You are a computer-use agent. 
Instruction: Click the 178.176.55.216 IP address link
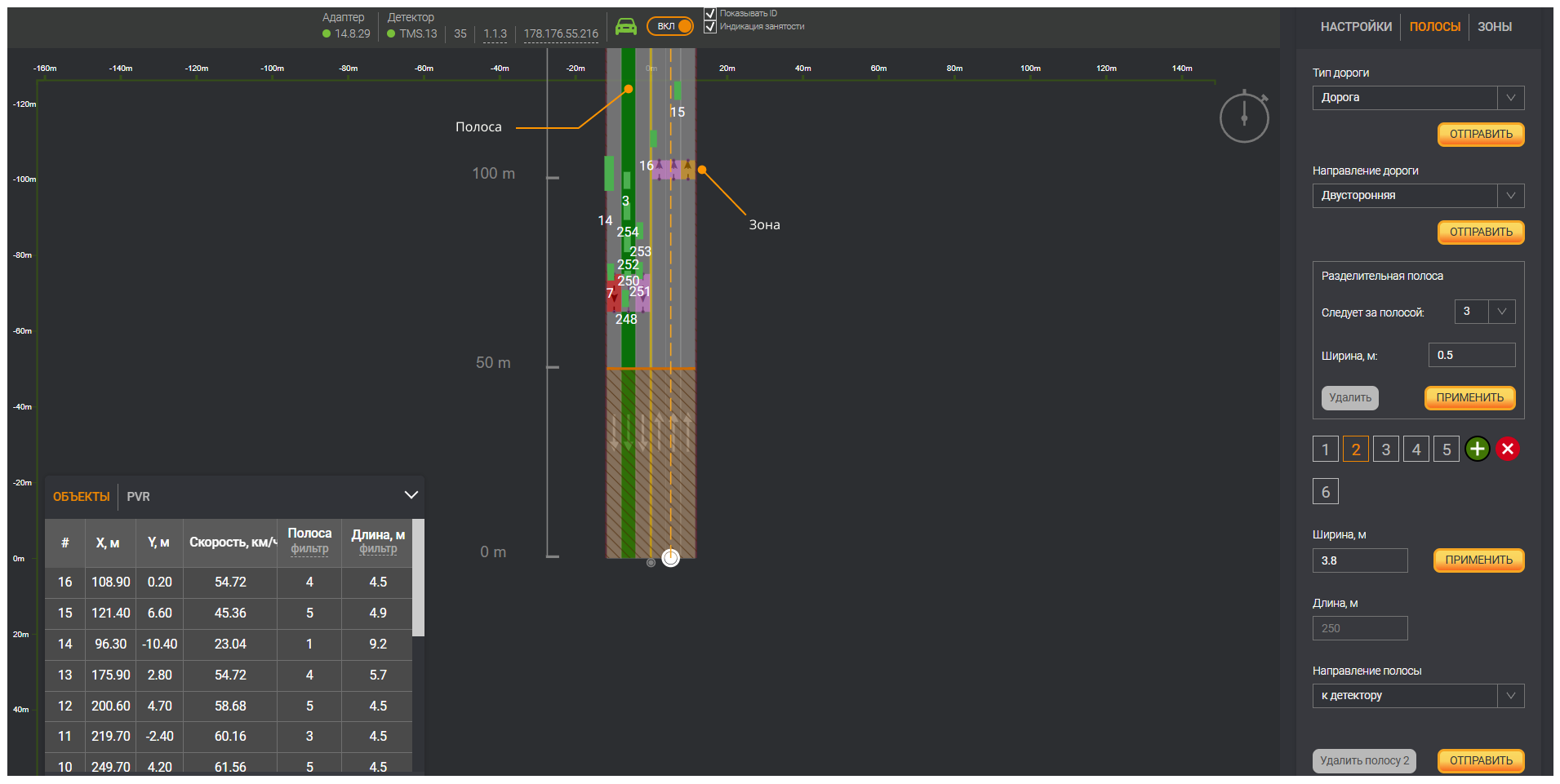click(561, 34)
